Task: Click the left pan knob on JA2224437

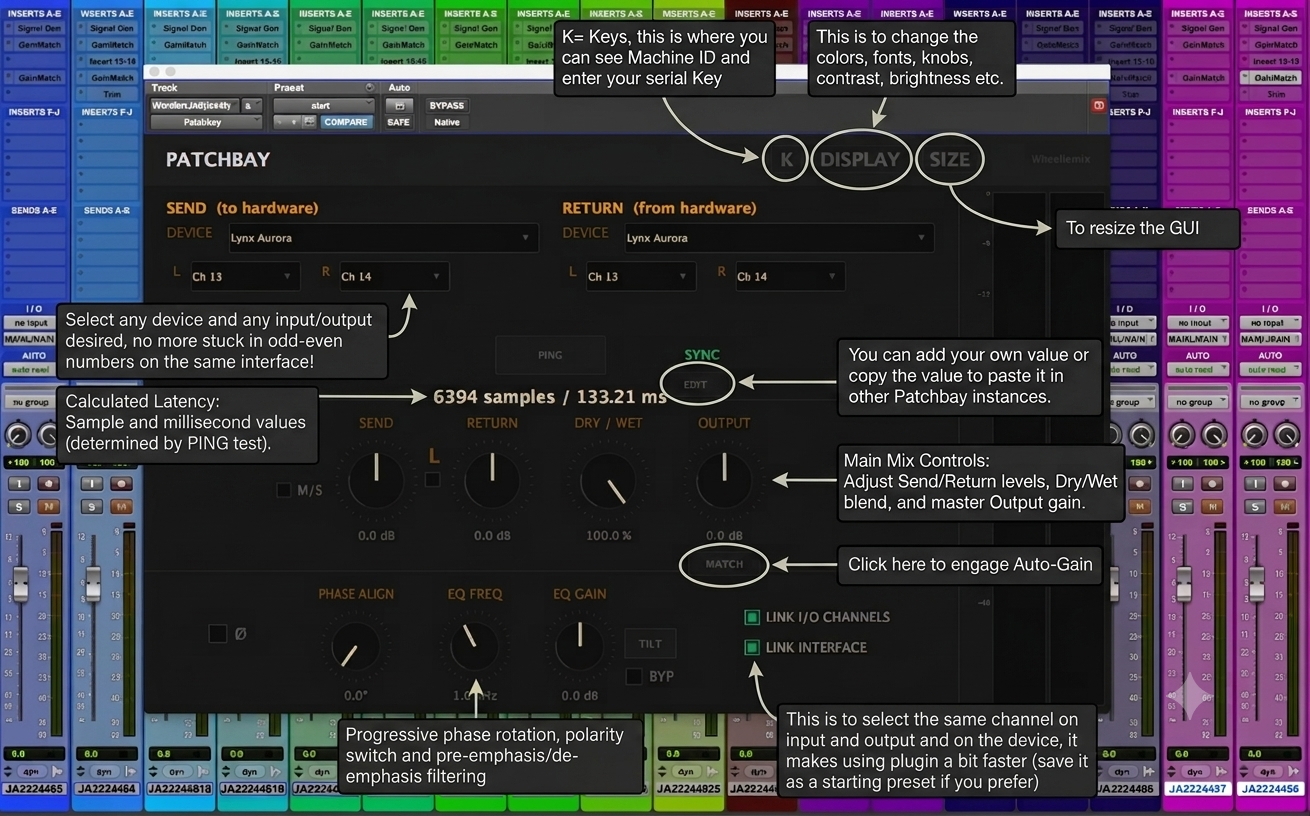Action: click(1183, 435)
